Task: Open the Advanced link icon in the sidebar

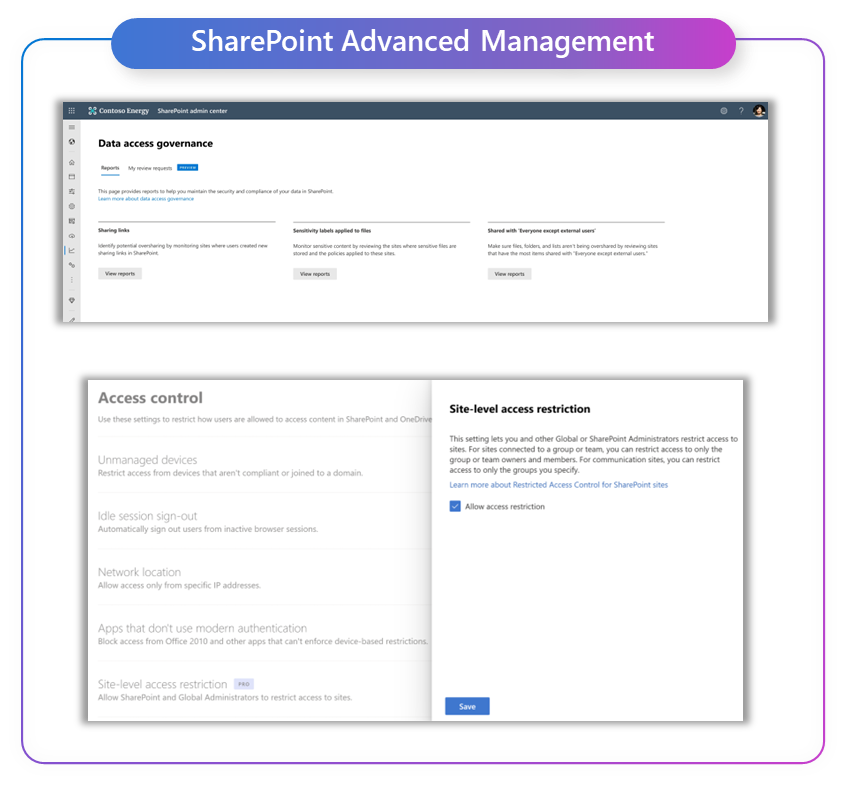Action: (x=72, y=265)
